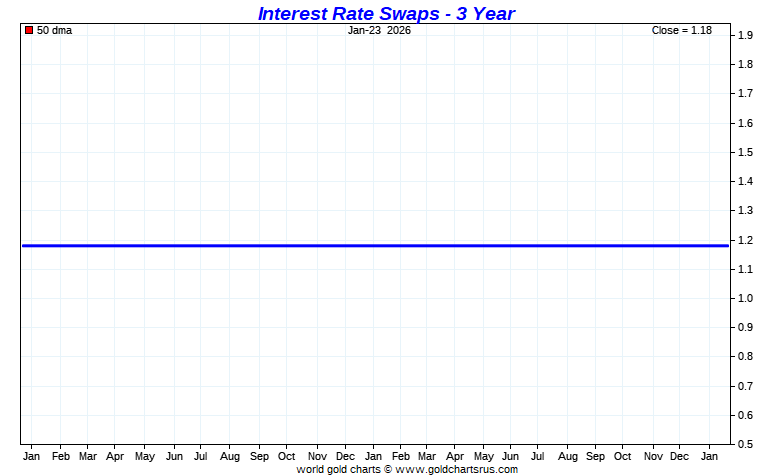Click the 0.8 y-axis tick label
Image resolution: width=772 pixels, height=475 pixels.
click(x=745, y=356)
